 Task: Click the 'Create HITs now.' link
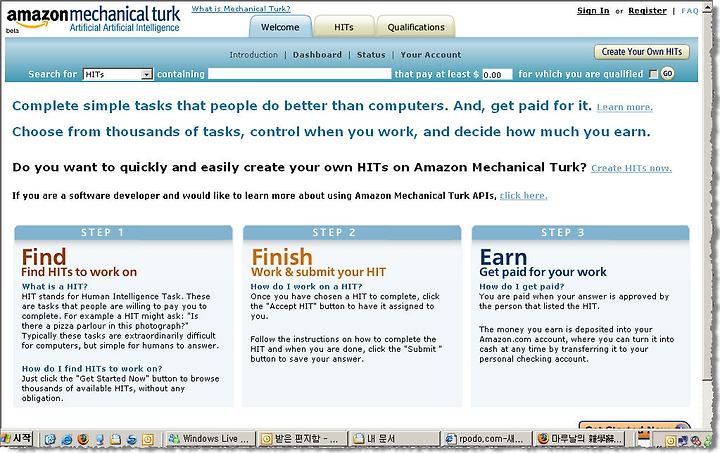(631, 168)
